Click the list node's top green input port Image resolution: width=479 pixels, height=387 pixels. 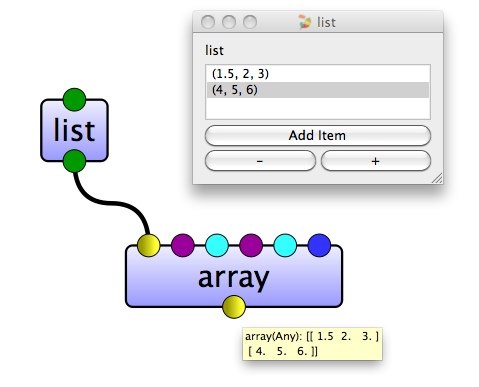coord(74,99)
